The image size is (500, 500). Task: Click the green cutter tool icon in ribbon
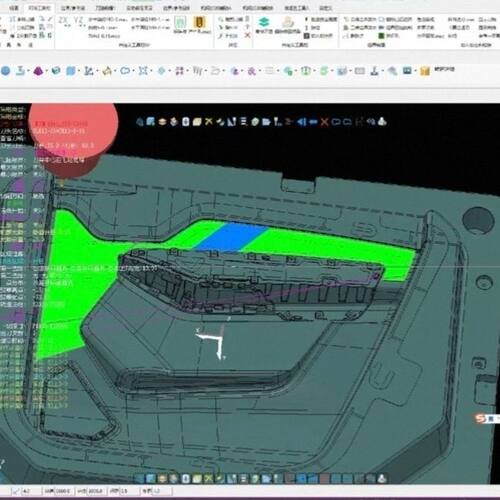[x=180, y=22]
